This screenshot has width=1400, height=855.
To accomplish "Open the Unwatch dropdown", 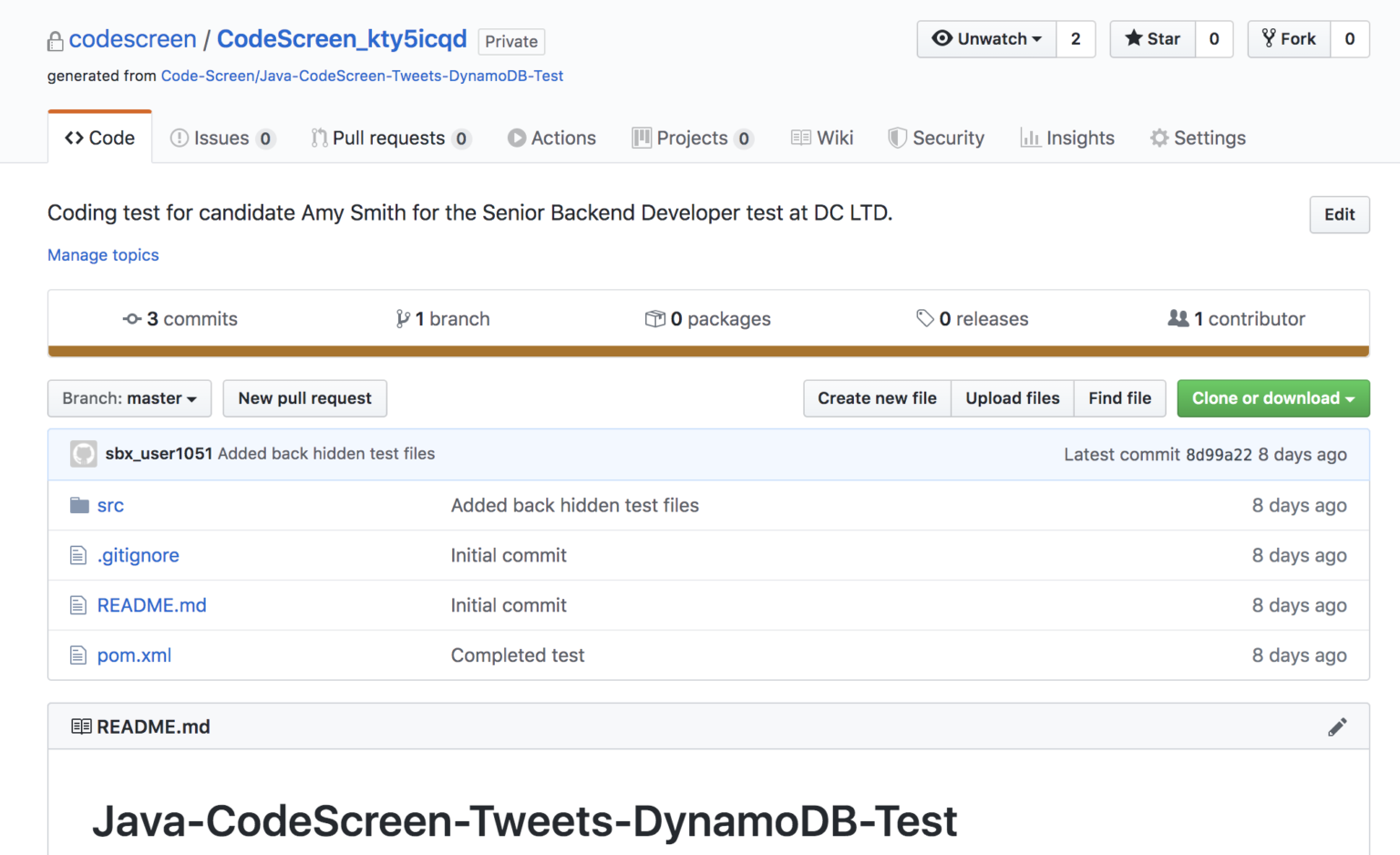I will point(1038,39).
